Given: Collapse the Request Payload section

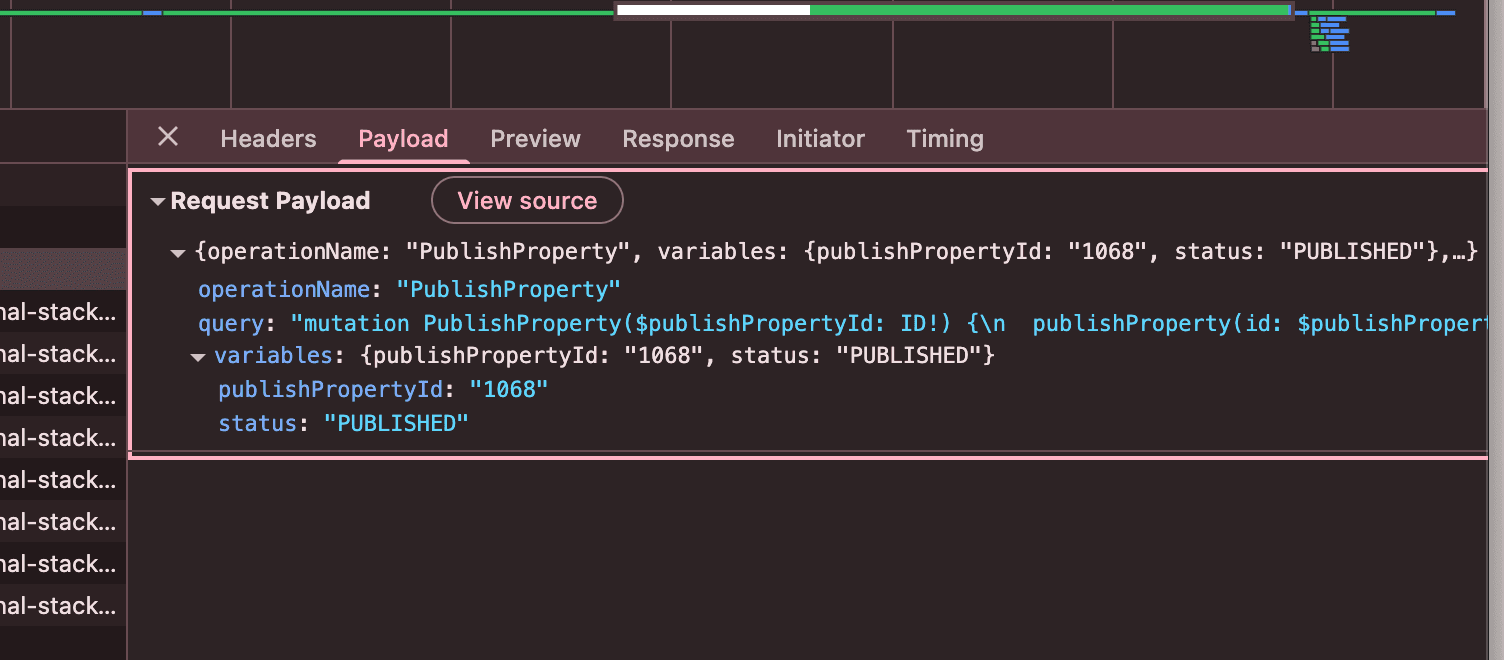Looking at the screenshot, I should (158, 202).
